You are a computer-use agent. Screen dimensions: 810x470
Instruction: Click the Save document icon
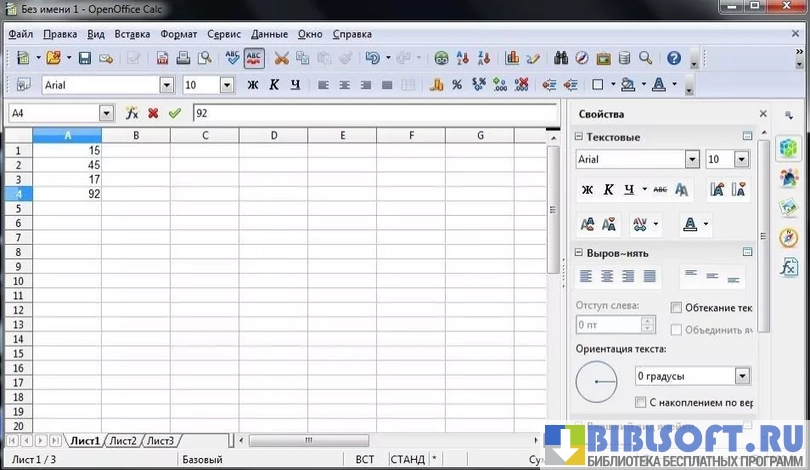[x=85, y=58]
